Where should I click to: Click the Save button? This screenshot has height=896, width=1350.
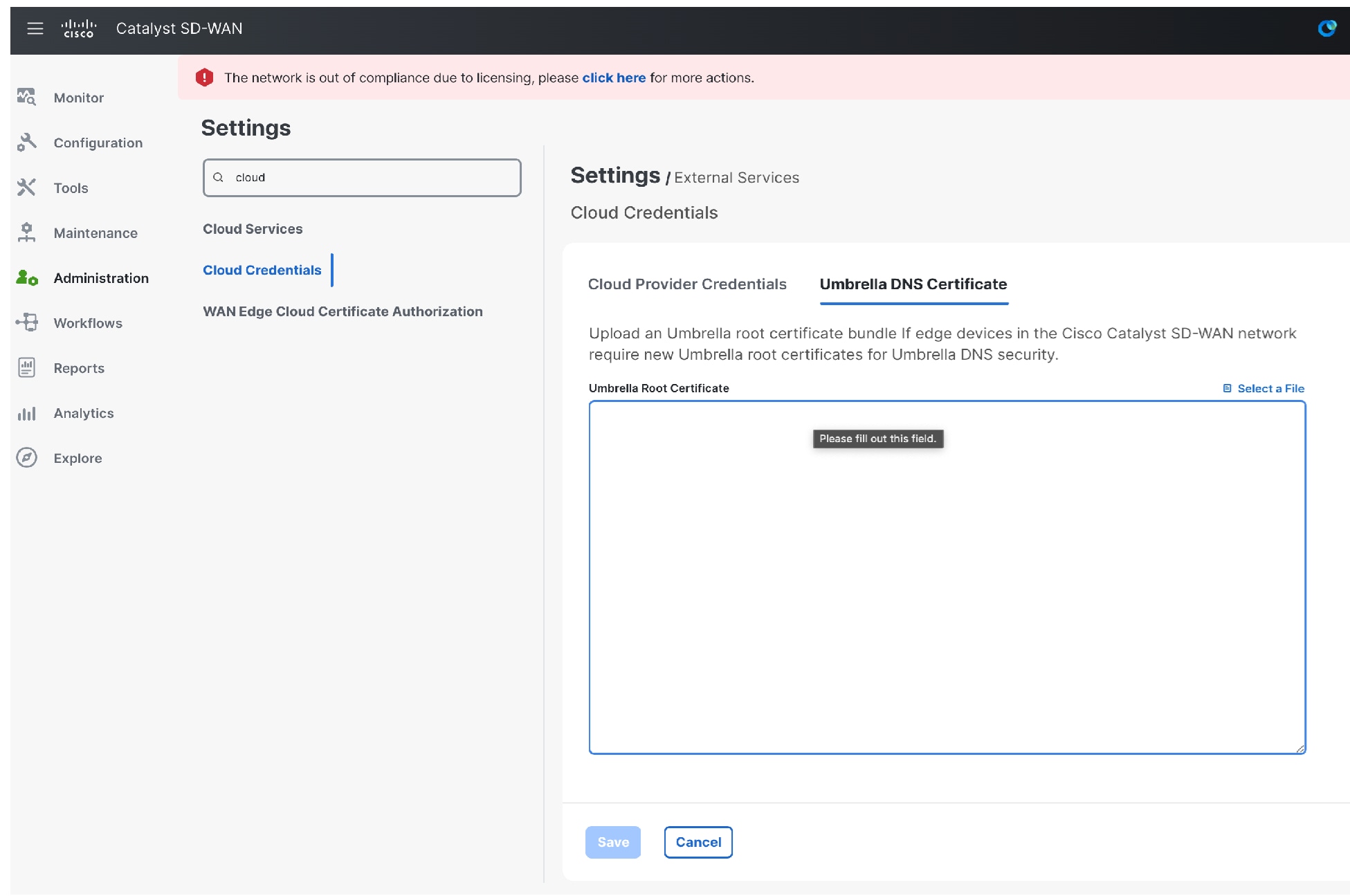(613, 842)
